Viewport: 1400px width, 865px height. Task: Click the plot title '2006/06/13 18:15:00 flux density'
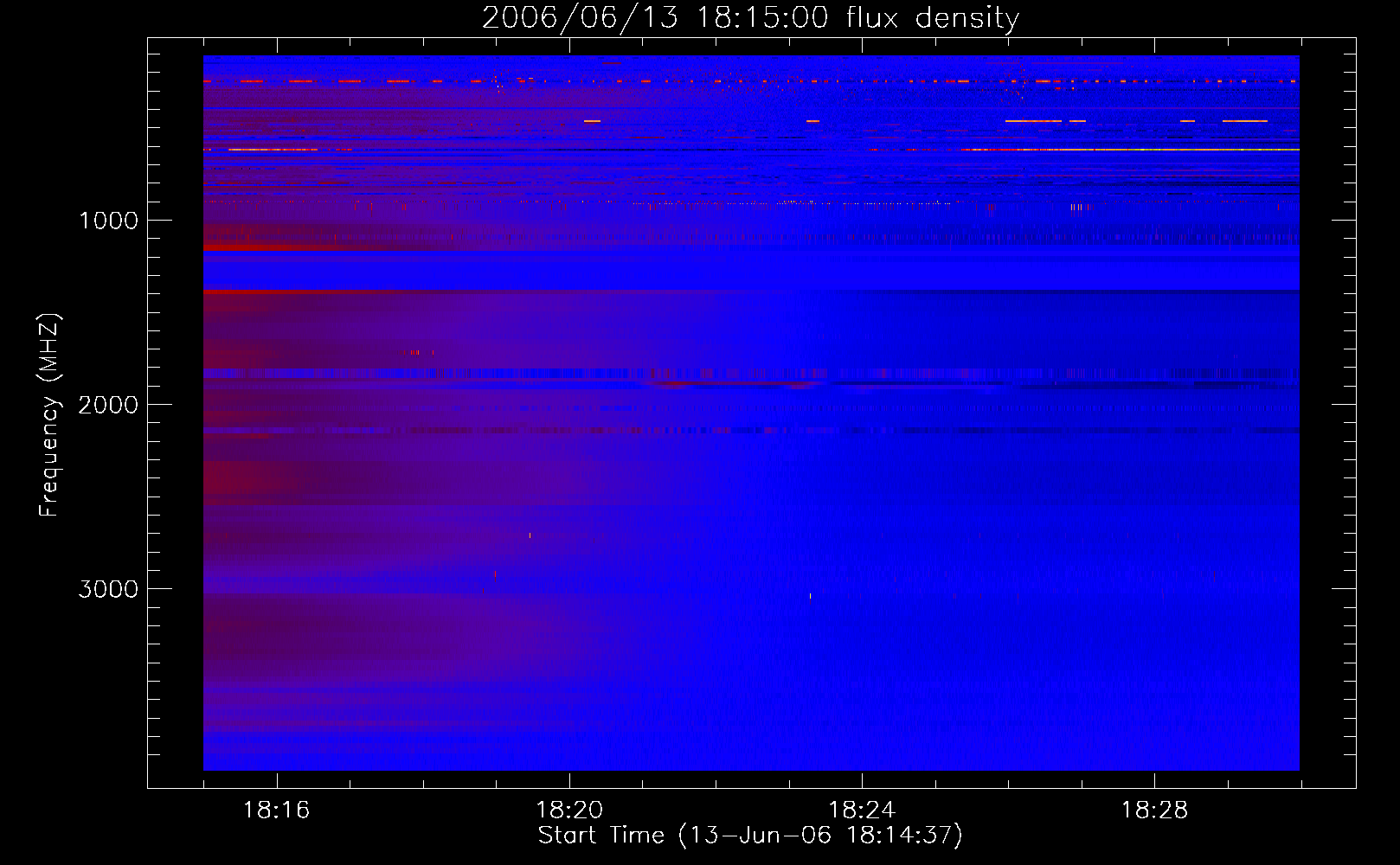click(750, 18)
